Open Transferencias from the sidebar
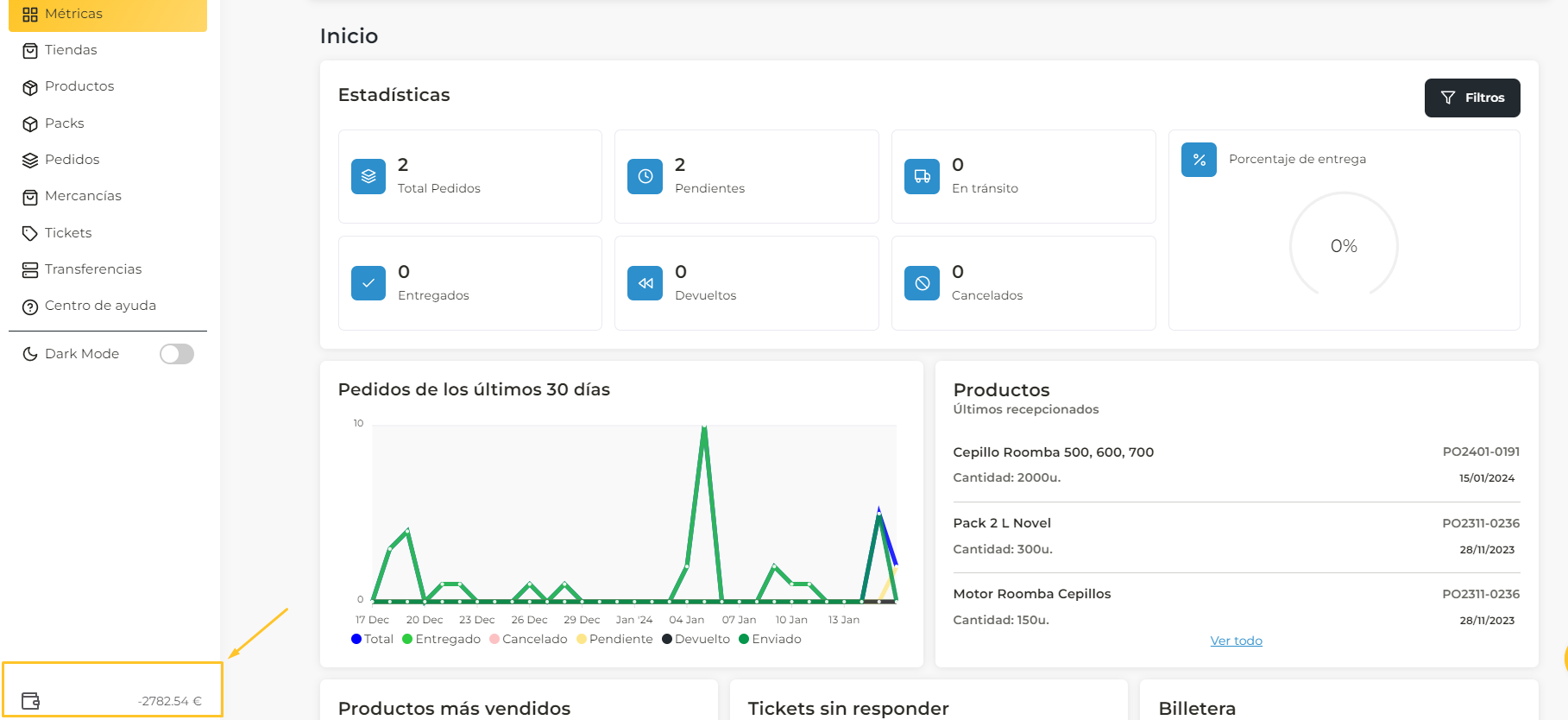This screenshot has height=720, width=1568. [x=92, y=269]
